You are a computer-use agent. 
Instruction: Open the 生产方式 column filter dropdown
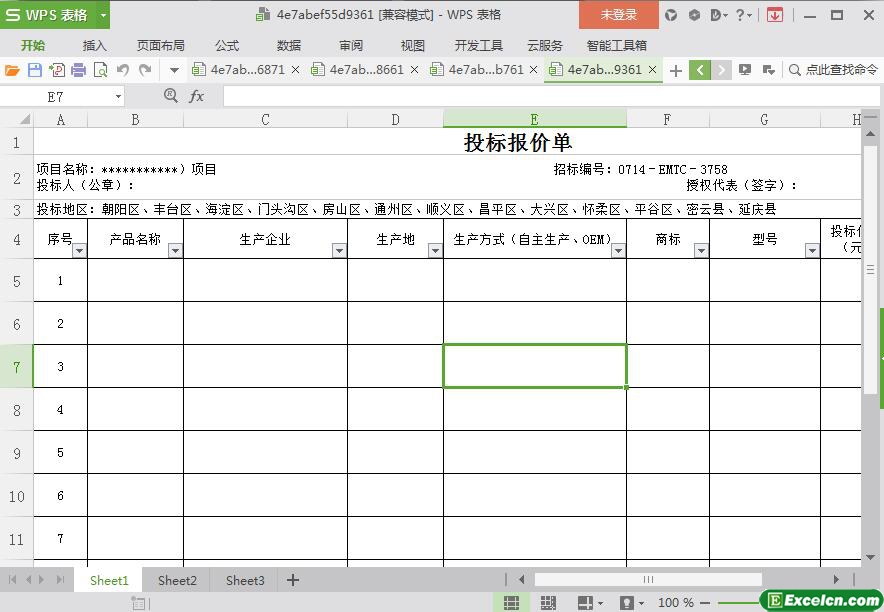[618, 251]
